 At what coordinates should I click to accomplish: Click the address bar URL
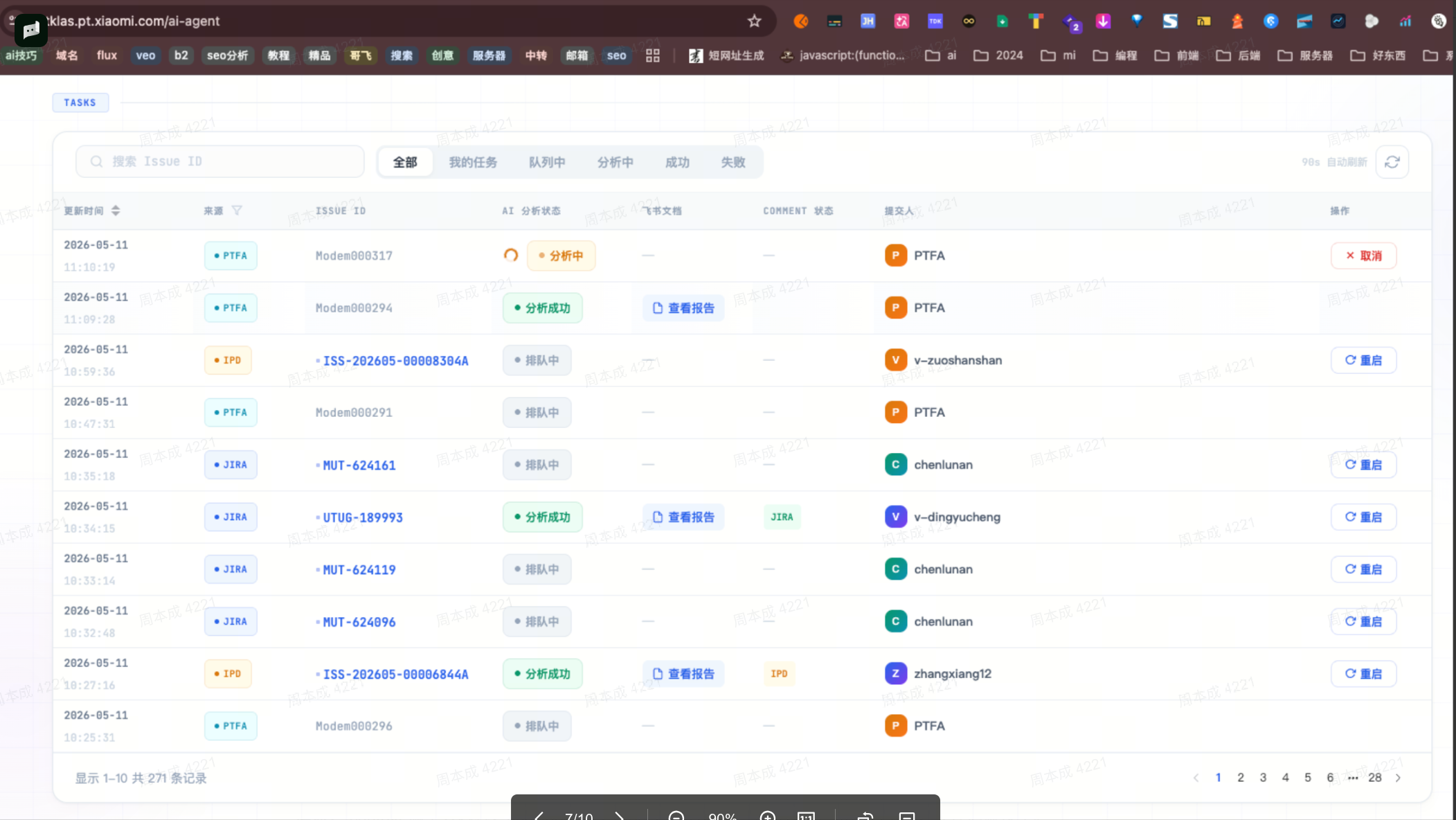click(x=134, y=21)
